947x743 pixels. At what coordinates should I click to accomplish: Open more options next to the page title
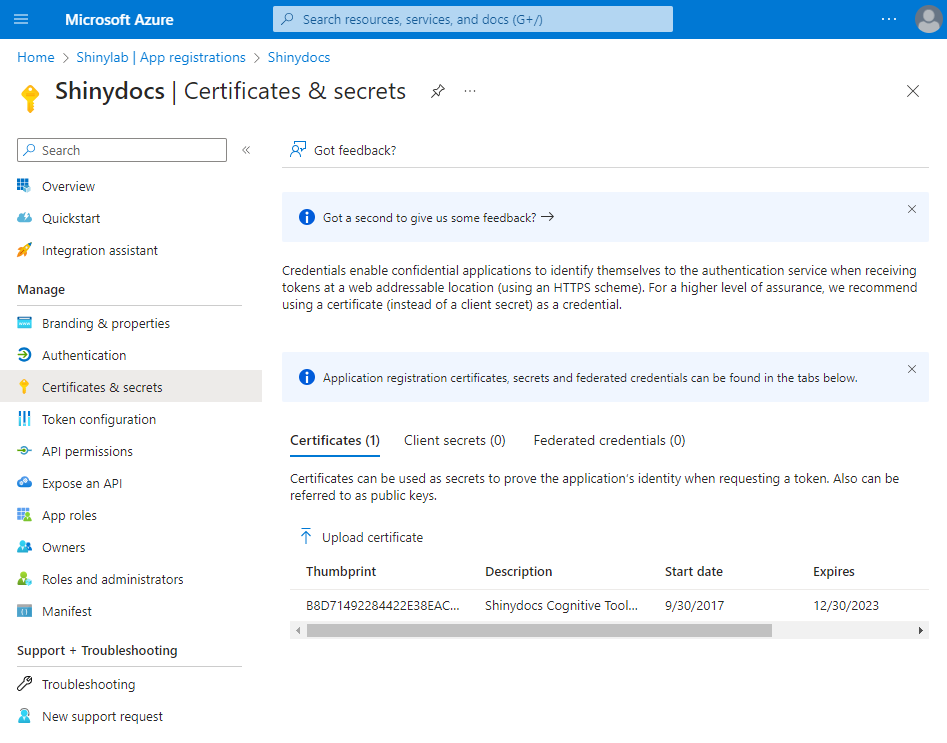[x=470, y=91]
